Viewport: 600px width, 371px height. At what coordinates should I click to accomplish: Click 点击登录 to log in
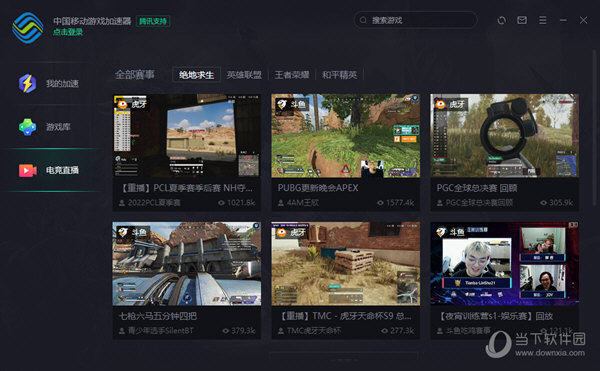point(68,32)
